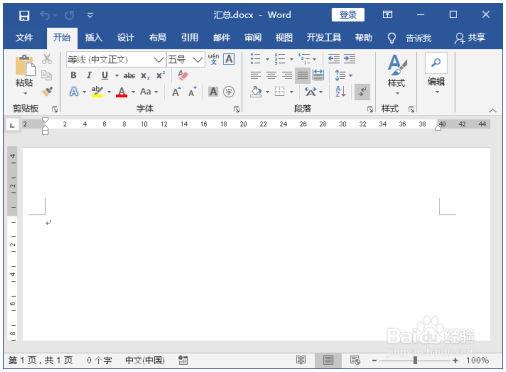This screenshot has width=506, height=372.
Task: Decrease font size
Action: pos(192,92)
